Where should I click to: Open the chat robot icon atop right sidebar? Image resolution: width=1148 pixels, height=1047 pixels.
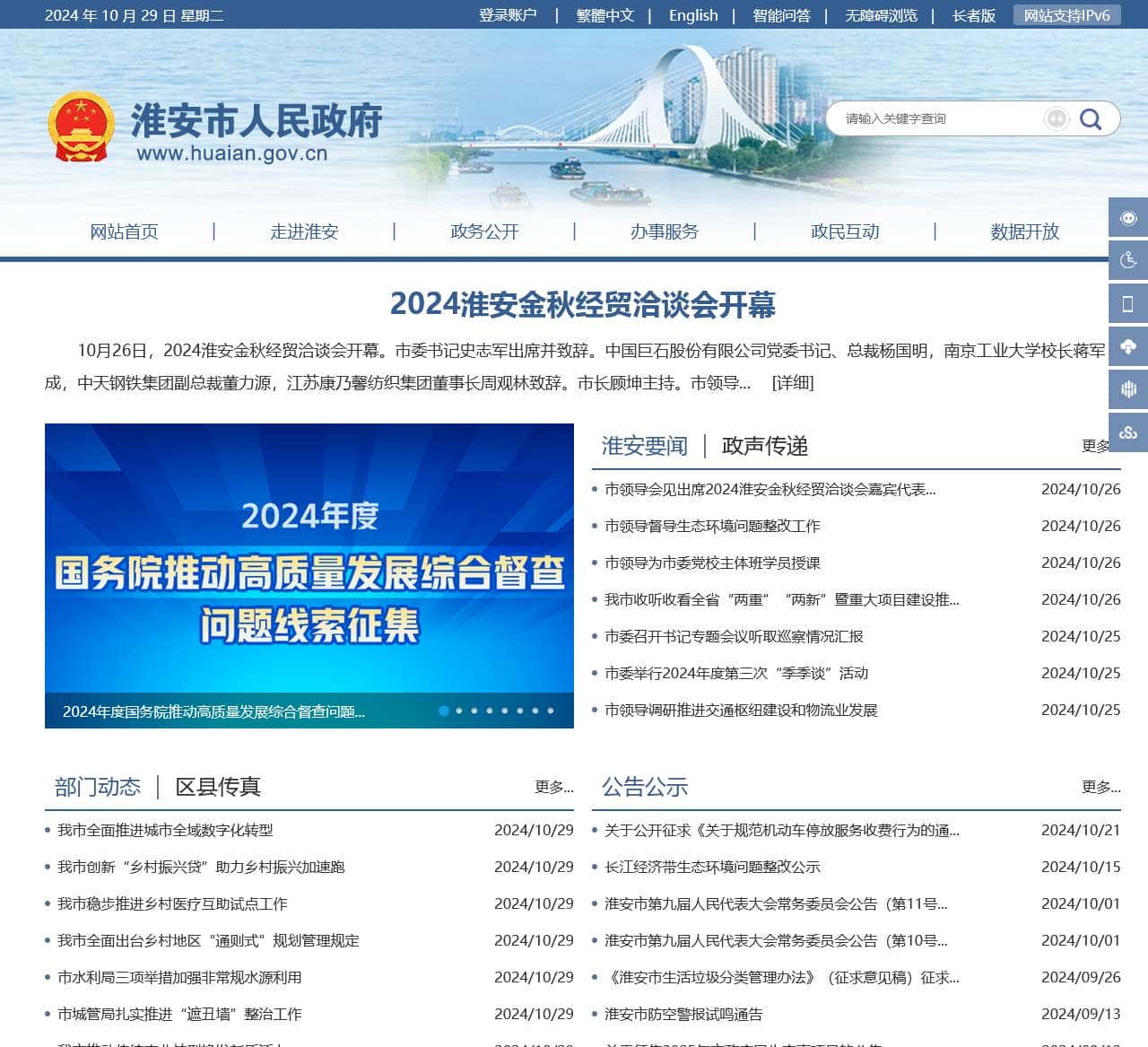[x=1127, y=216]
